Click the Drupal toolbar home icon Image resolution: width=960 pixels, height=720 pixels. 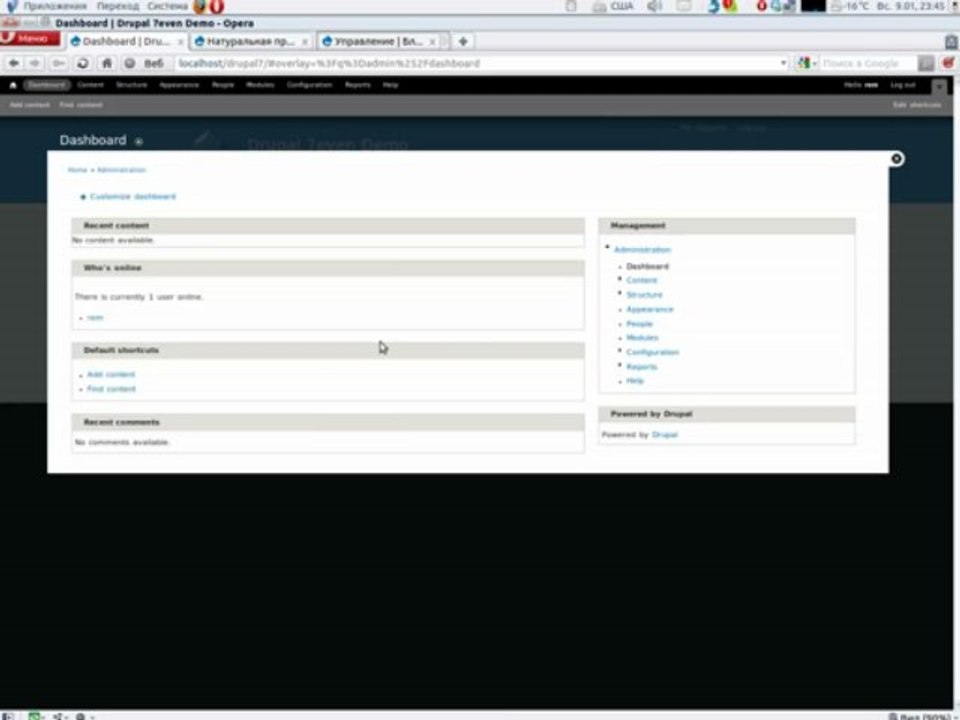[x=13, y=85]
